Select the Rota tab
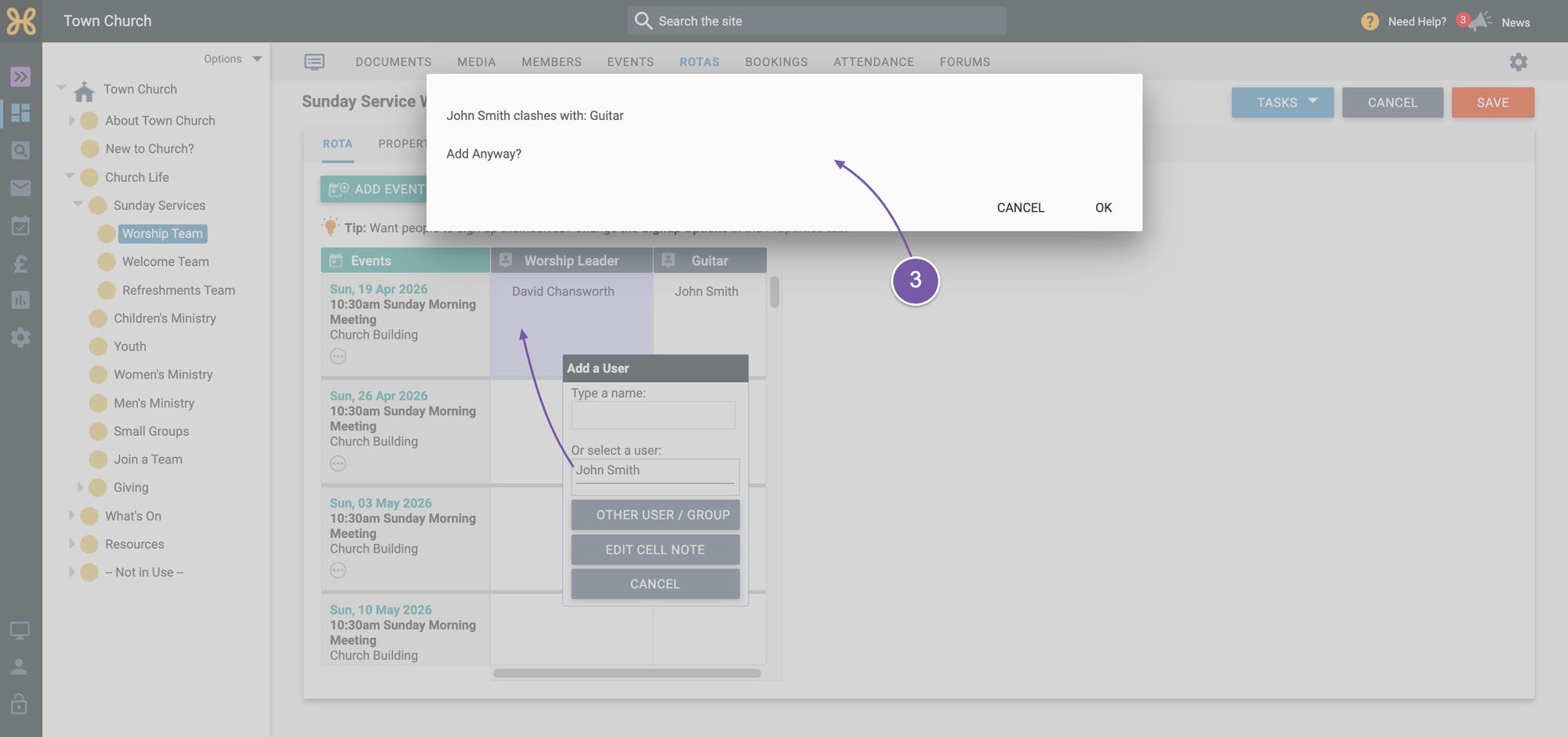1568x737 pixels. [338, 144]
